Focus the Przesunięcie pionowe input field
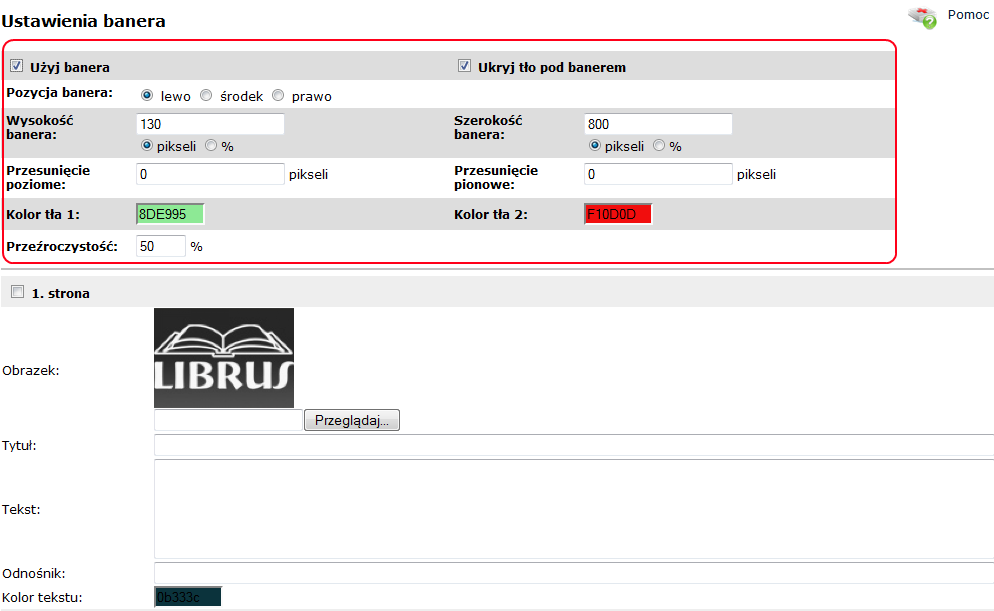The width and height of the screenshot is (994, 611). pos(658,174)
